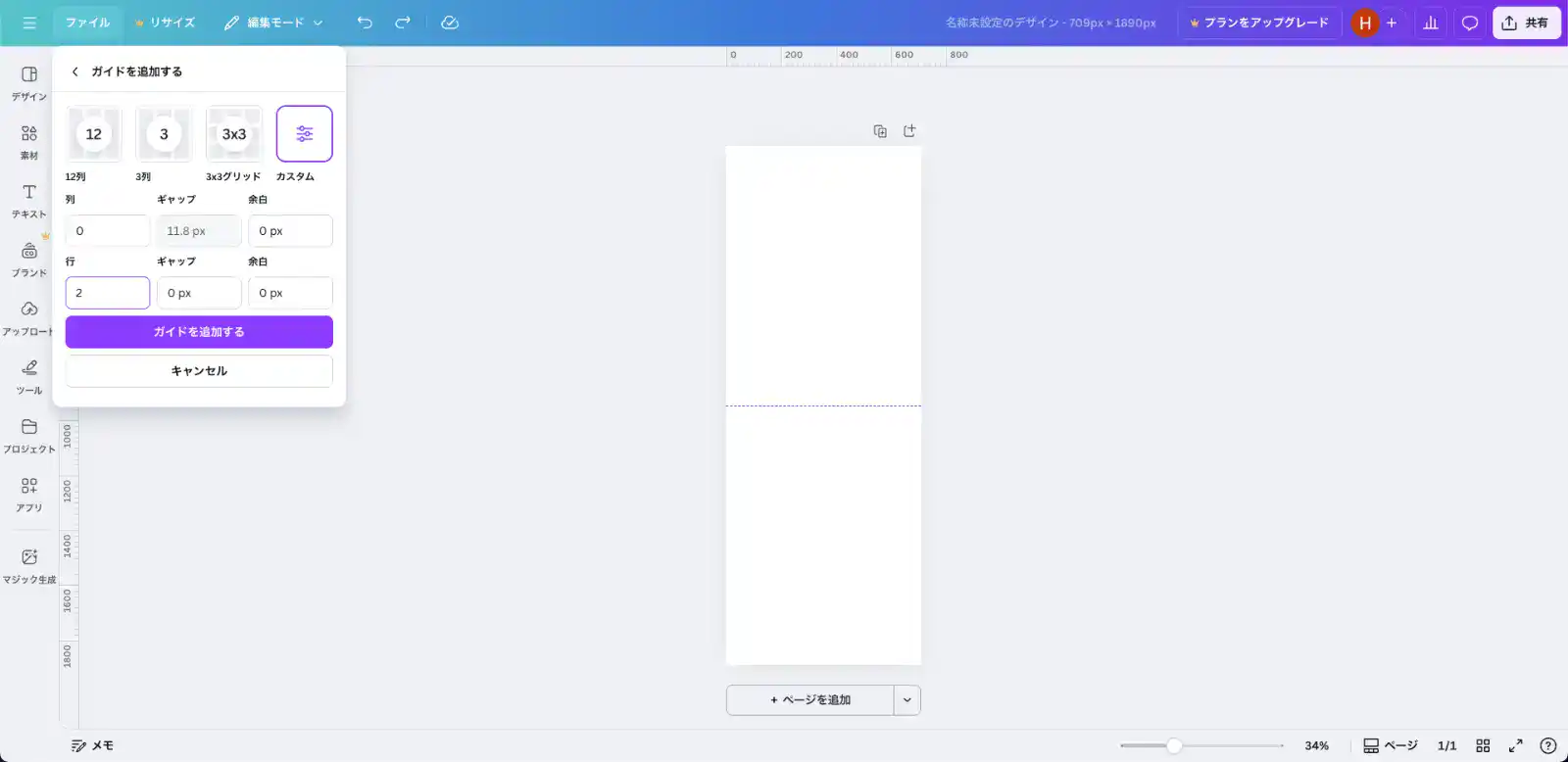Select the 3x3グリッド guide preset
1568x762 pixels.
pos(234,134)
